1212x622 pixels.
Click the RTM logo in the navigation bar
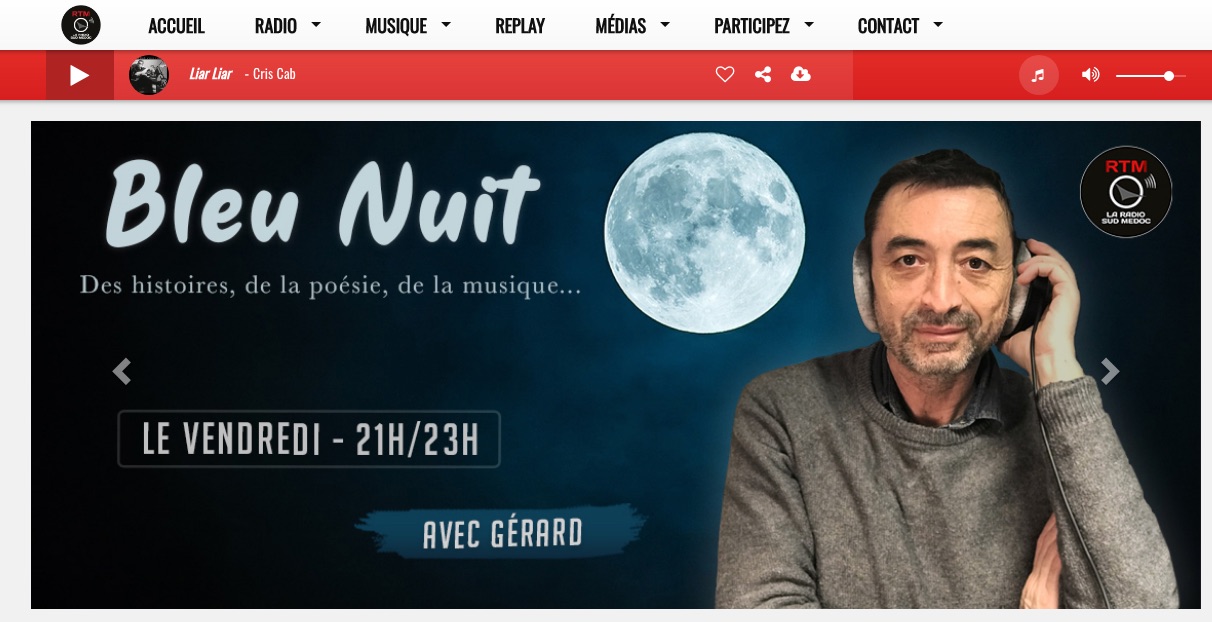tap(81, 25)
